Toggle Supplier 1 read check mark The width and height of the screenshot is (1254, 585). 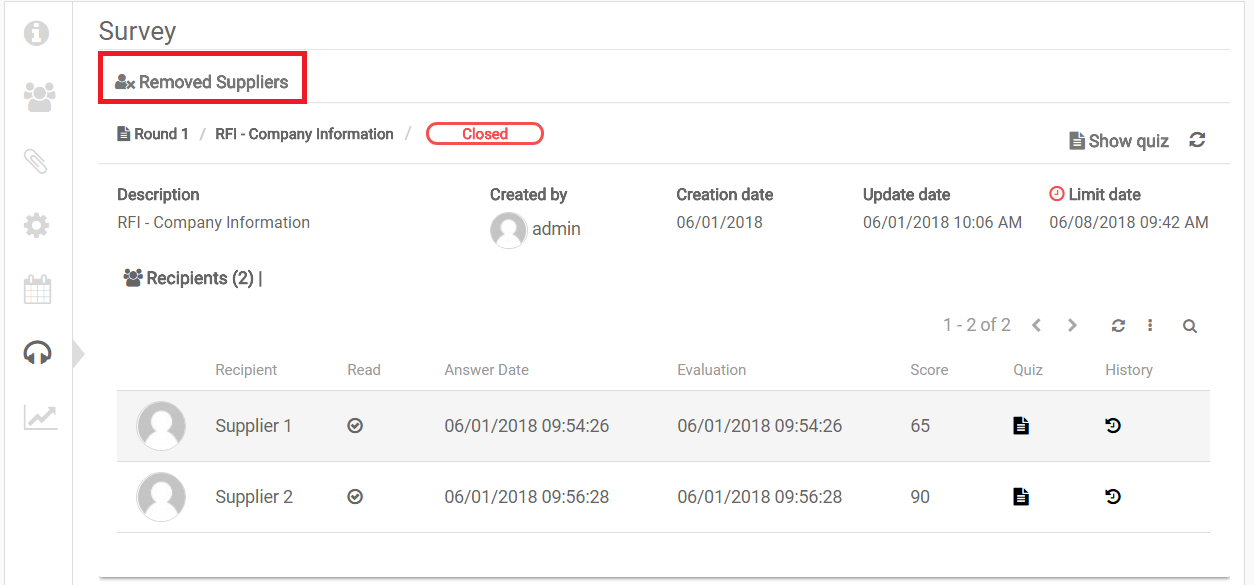[x=355, y=426]
